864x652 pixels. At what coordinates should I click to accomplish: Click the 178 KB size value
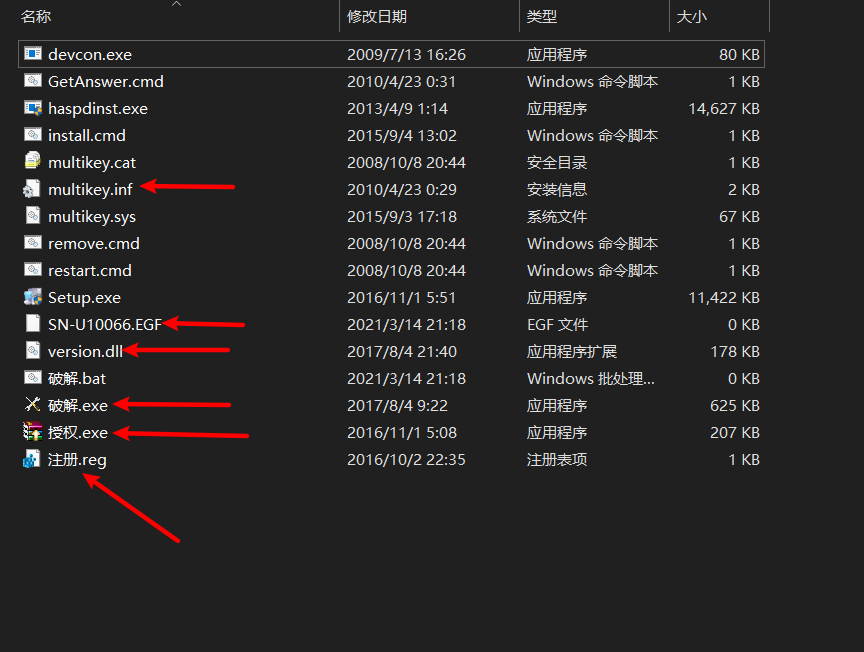click(735, 352)
